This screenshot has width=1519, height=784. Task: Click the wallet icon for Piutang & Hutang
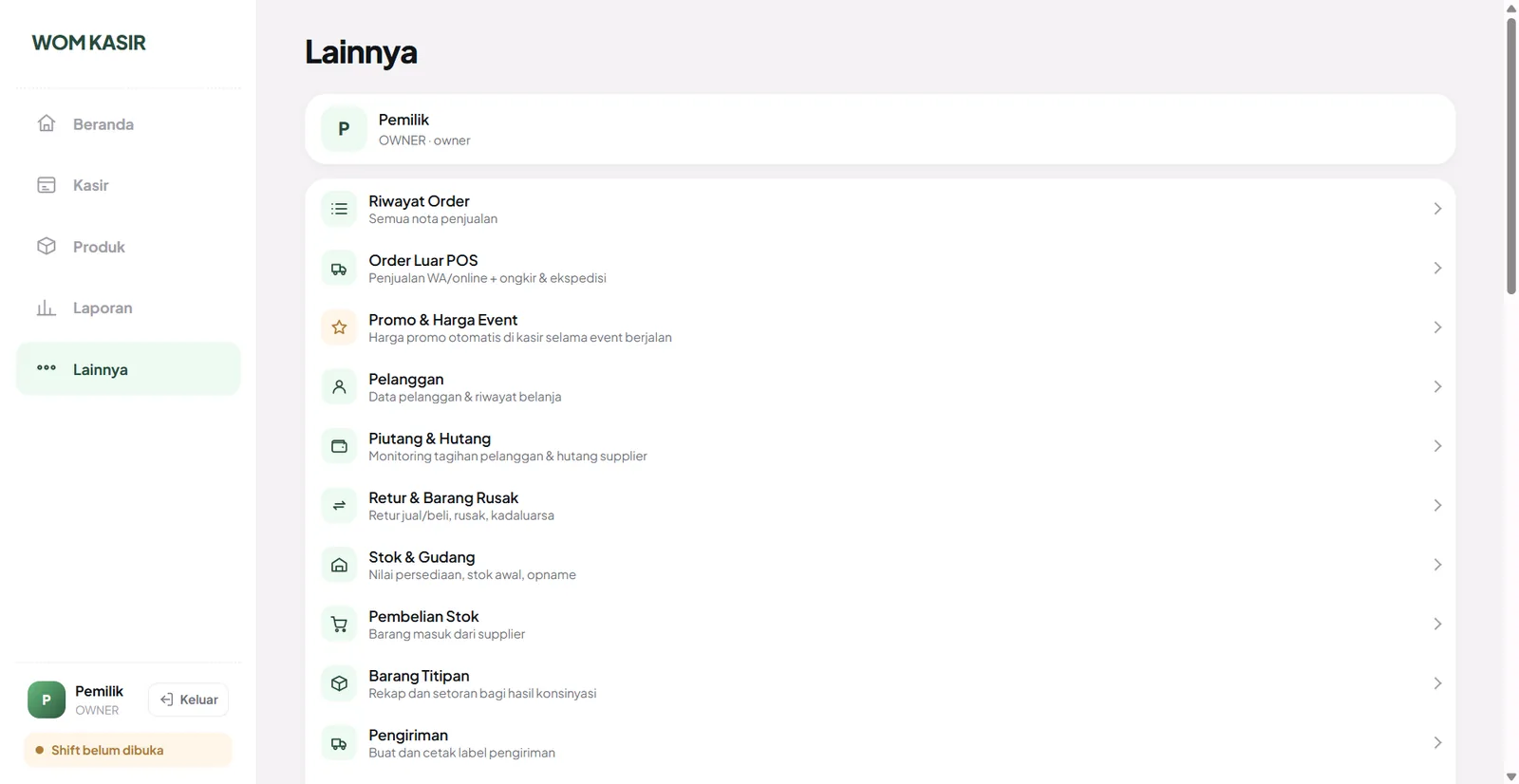[339, 446]
